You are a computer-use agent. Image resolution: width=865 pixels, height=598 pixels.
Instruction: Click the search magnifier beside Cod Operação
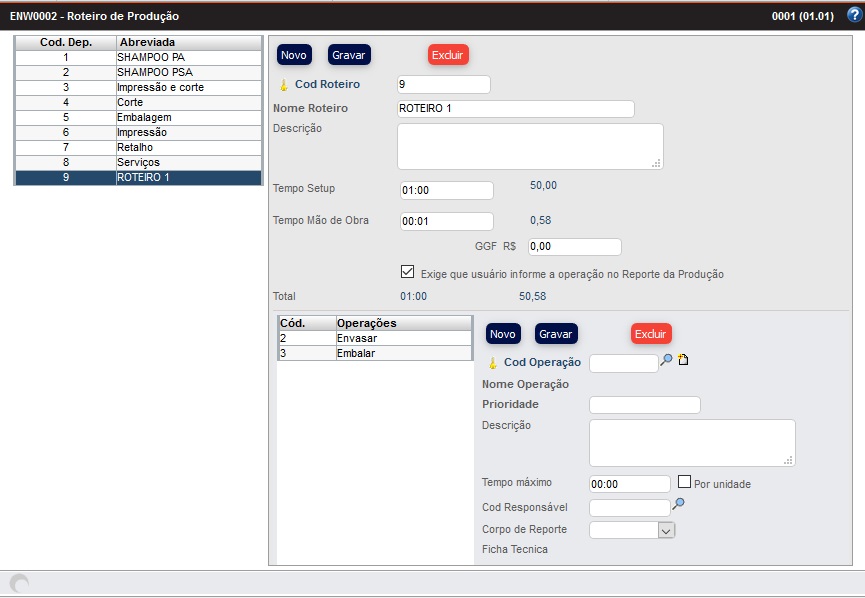coord(667,360)
